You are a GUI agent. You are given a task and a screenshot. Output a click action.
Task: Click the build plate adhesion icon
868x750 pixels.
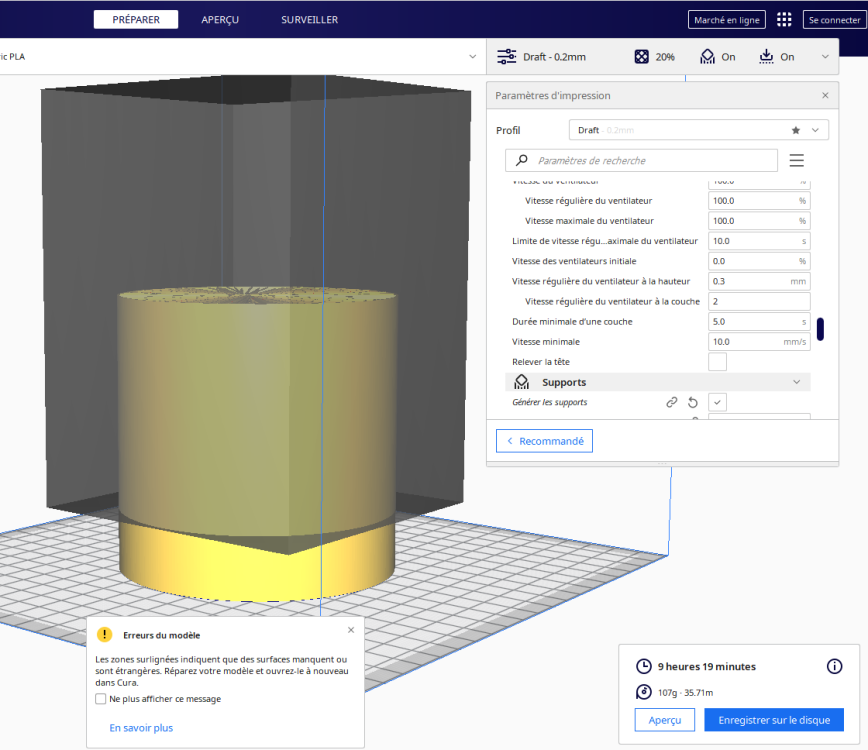766,57
